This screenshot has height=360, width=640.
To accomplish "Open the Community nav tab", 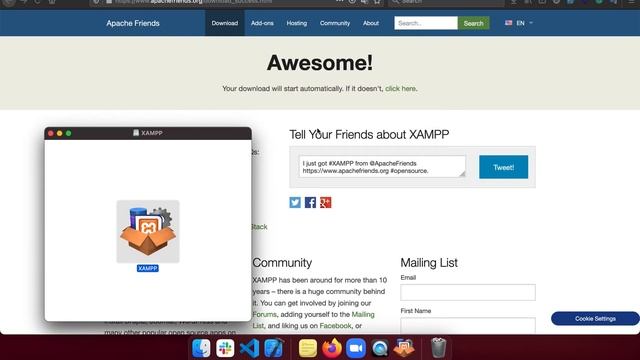I will (335, 23).
